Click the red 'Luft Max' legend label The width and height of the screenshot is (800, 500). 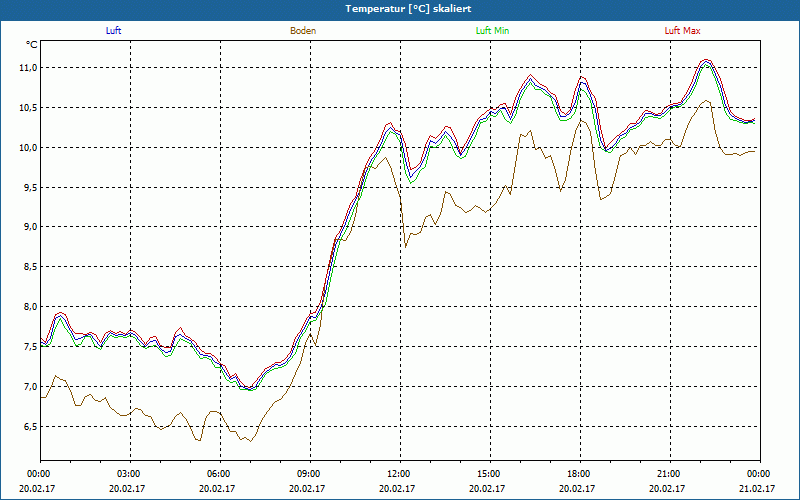point(682,31)
